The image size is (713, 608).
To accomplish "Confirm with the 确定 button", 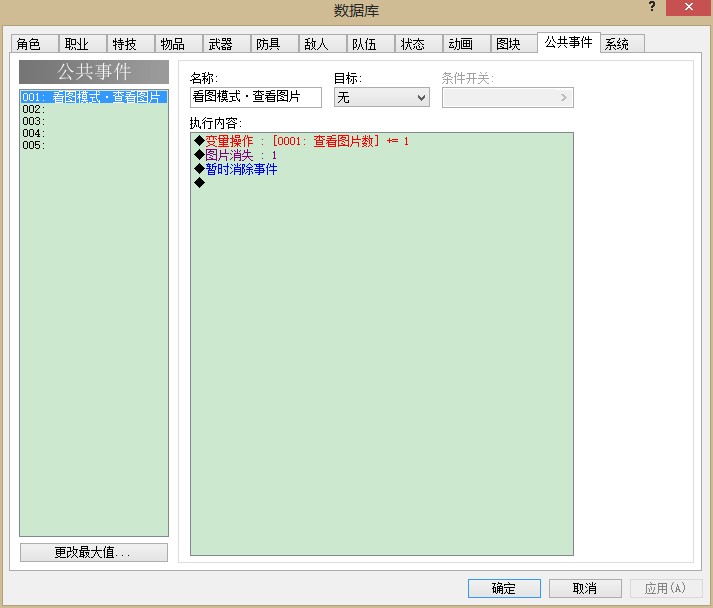I will click(x=504, y=588).
